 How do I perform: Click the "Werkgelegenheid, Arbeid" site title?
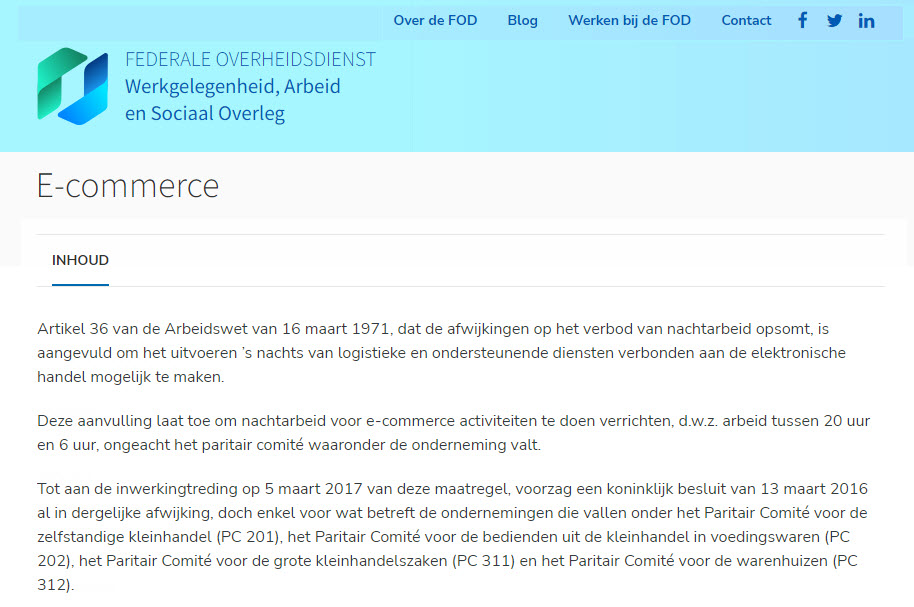pyautogui.click(x=232, y=87)
